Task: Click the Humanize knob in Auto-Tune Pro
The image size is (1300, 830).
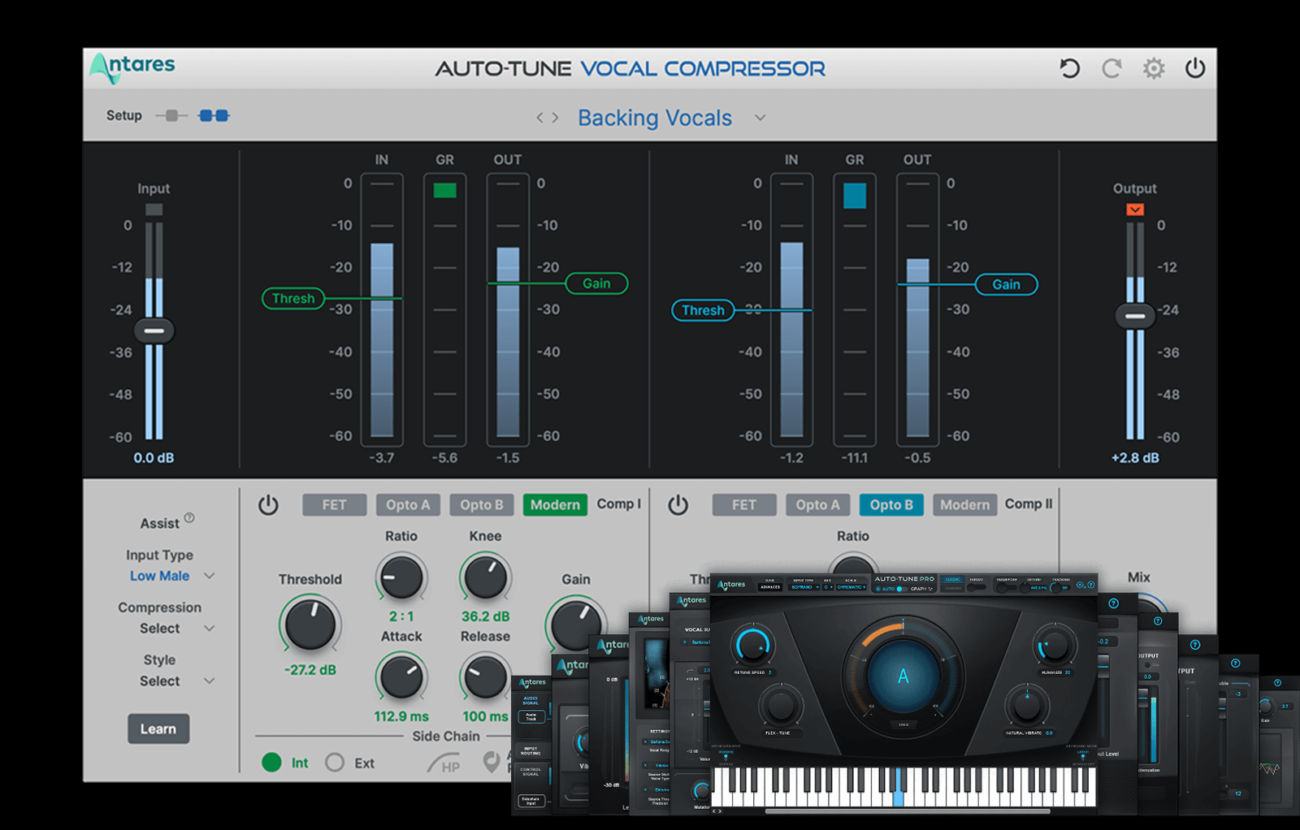Action: point(1054,645)
